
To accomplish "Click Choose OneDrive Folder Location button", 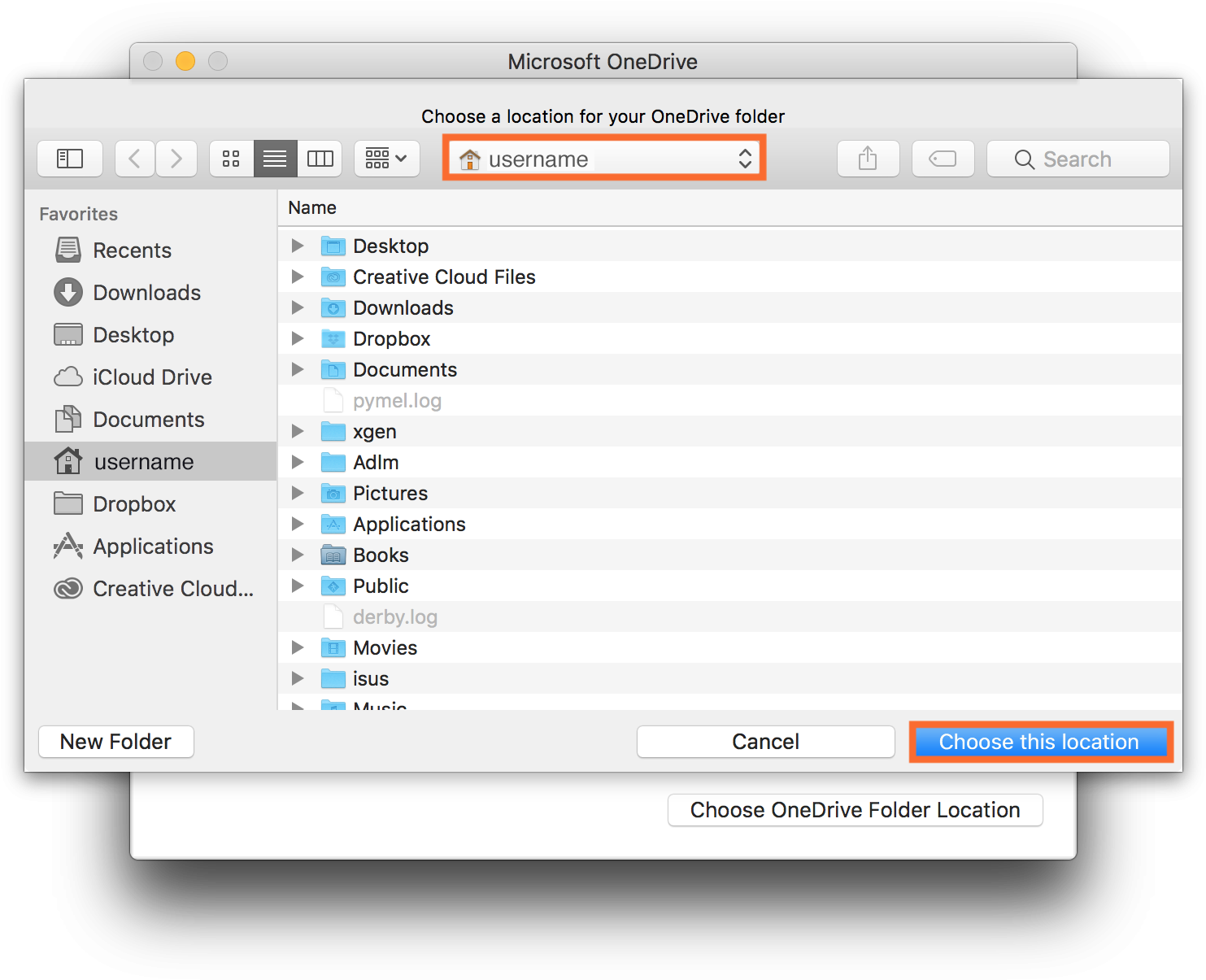I will [x=856, y=810].
